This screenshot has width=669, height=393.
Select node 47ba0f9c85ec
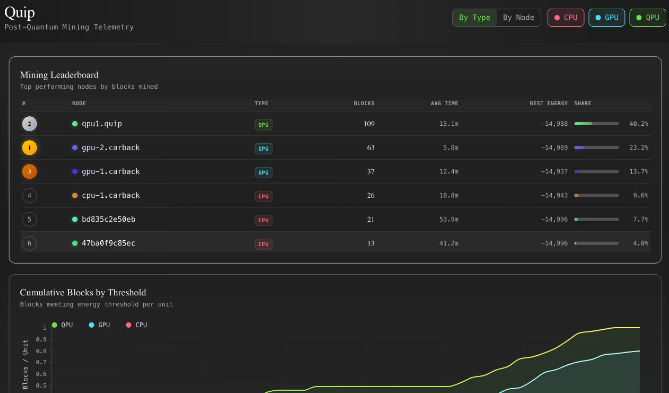click(x=108, y=243)
